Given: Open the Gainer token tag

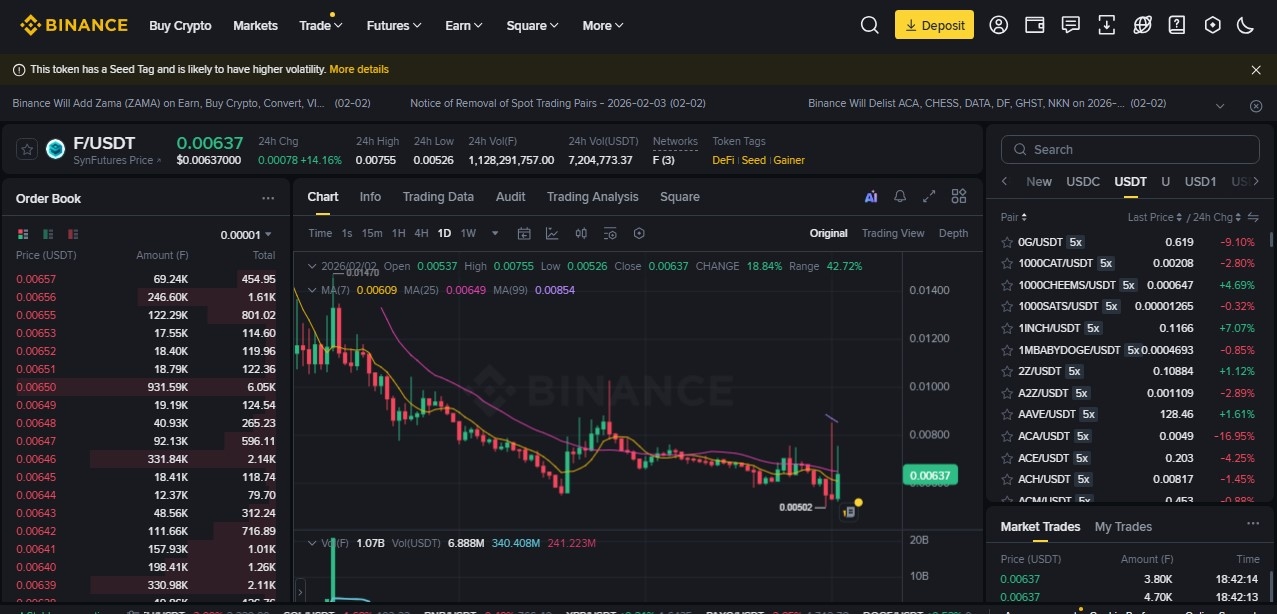Looking at the screenshot, I should pos(789,160).
